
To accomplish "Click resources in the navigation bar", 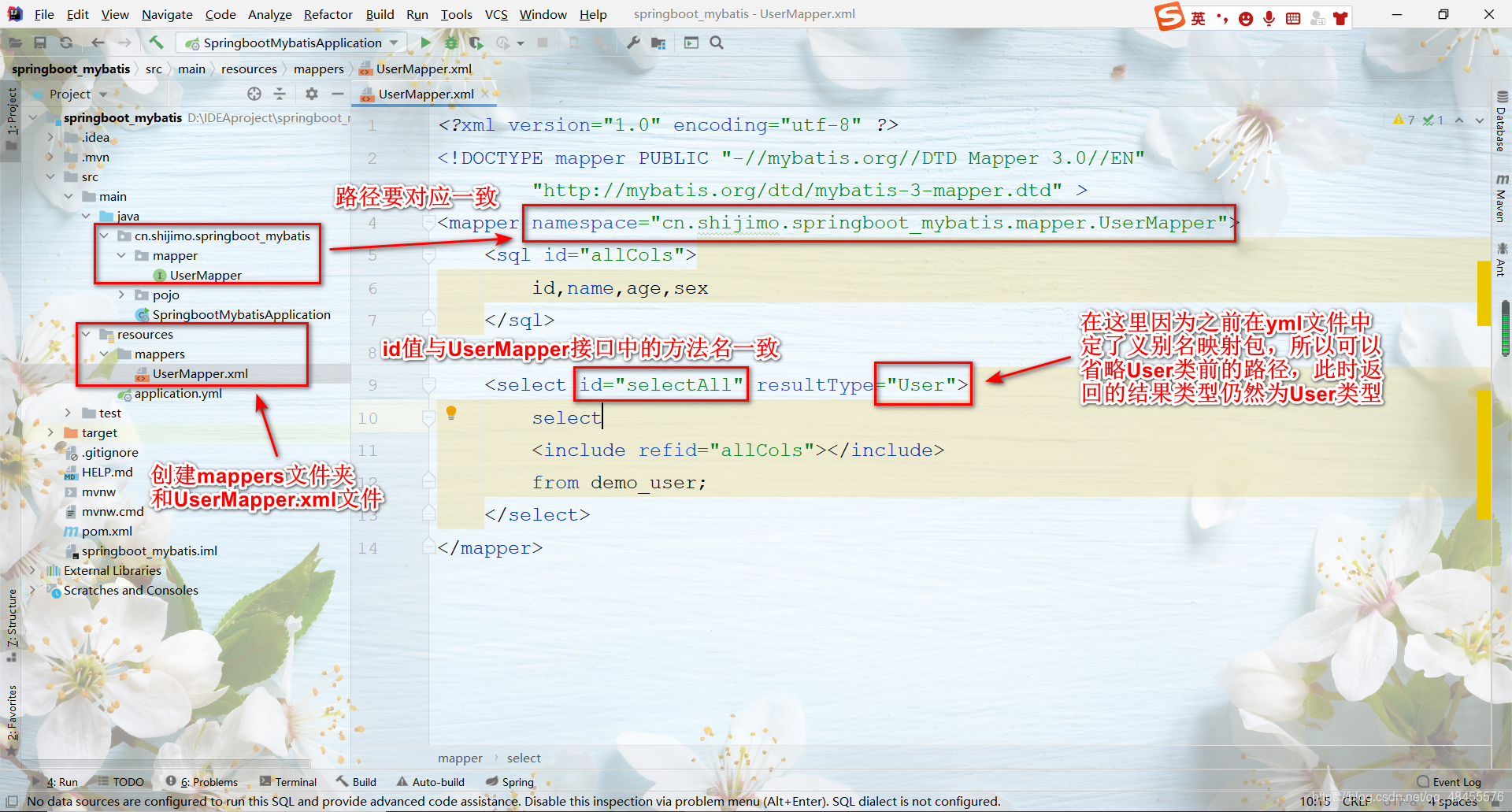I will click(249, 69).
